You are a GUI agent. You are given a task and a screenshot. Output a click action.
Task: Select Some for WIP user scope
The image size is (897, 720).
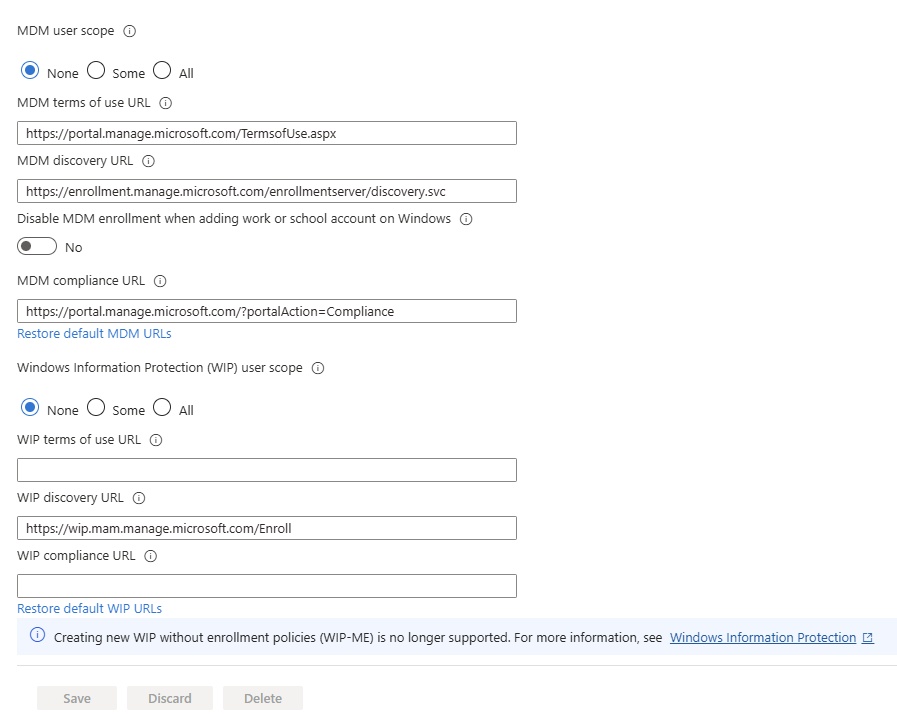point(96,408)
